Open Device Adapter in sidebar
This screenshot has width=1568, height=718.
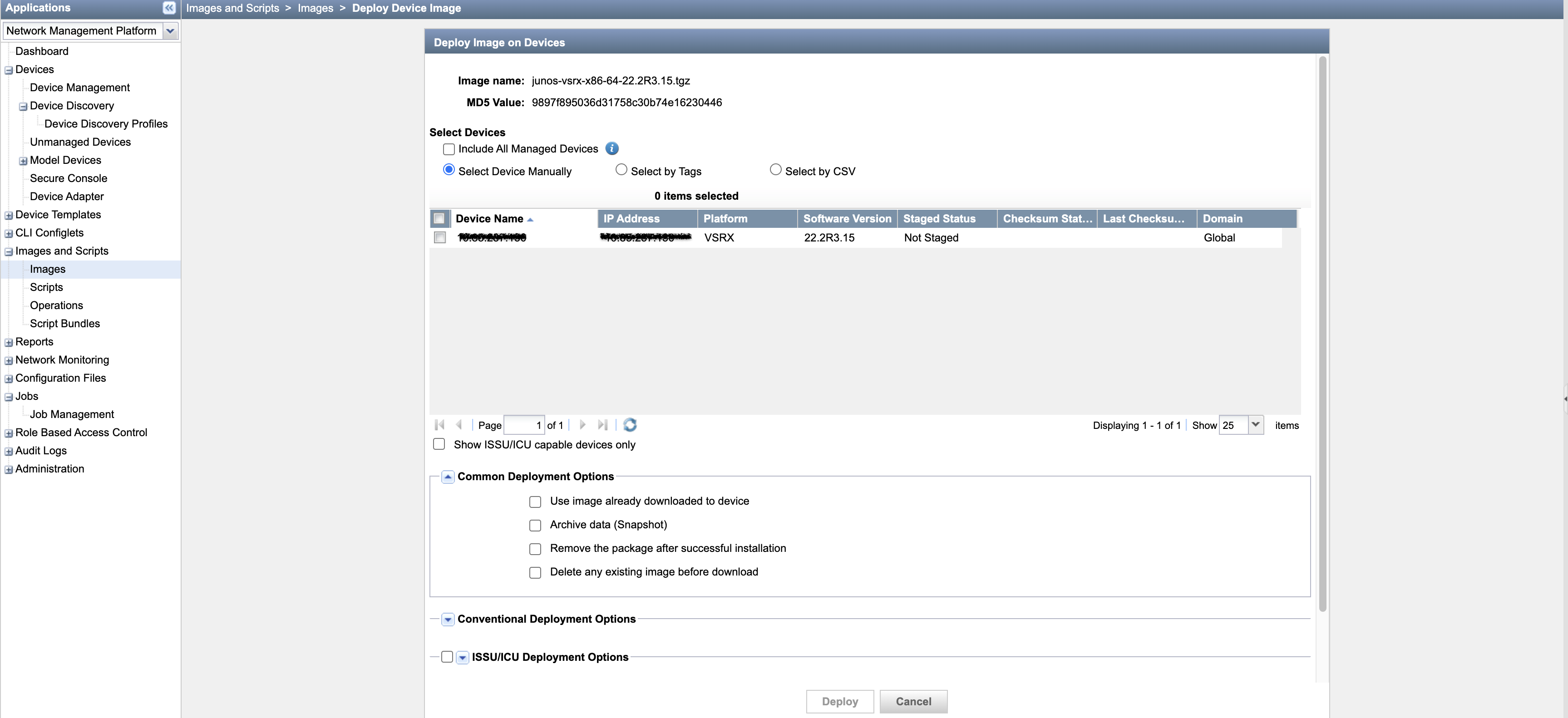pyautogui.click(x=67, y=197)
